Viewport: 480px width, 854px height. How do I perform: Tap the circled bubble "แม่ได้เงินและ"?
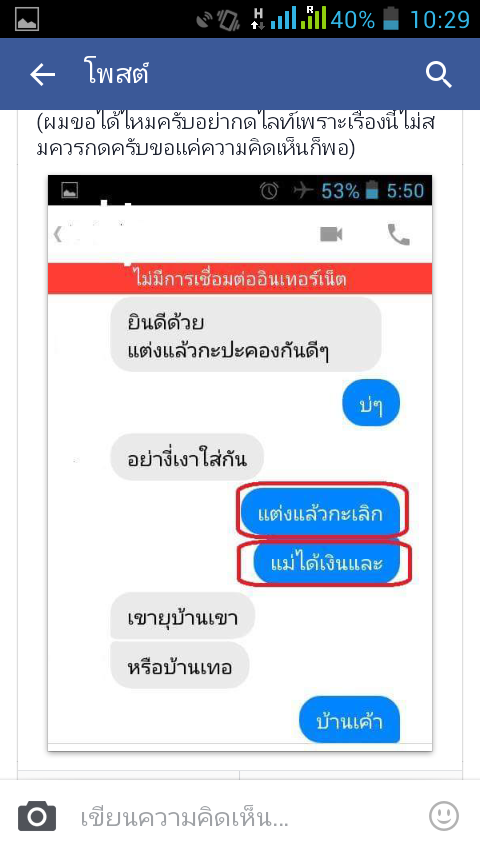[326, 563]
